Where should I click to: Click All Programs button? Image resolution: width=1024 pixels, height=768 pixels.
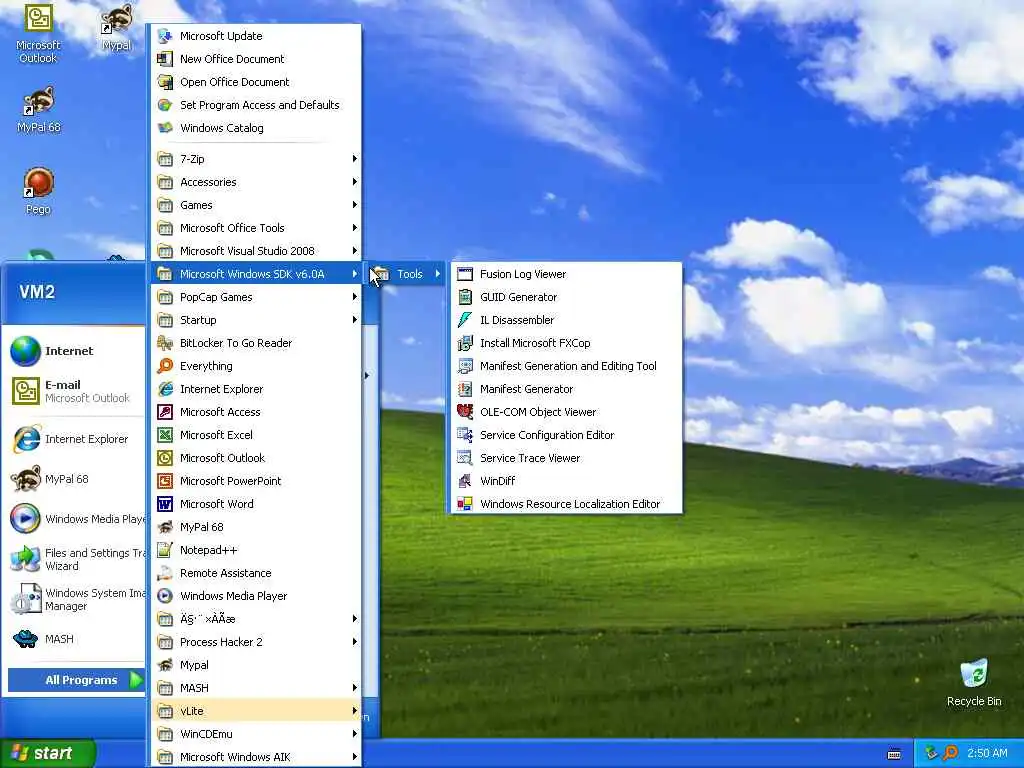(76, 680)
